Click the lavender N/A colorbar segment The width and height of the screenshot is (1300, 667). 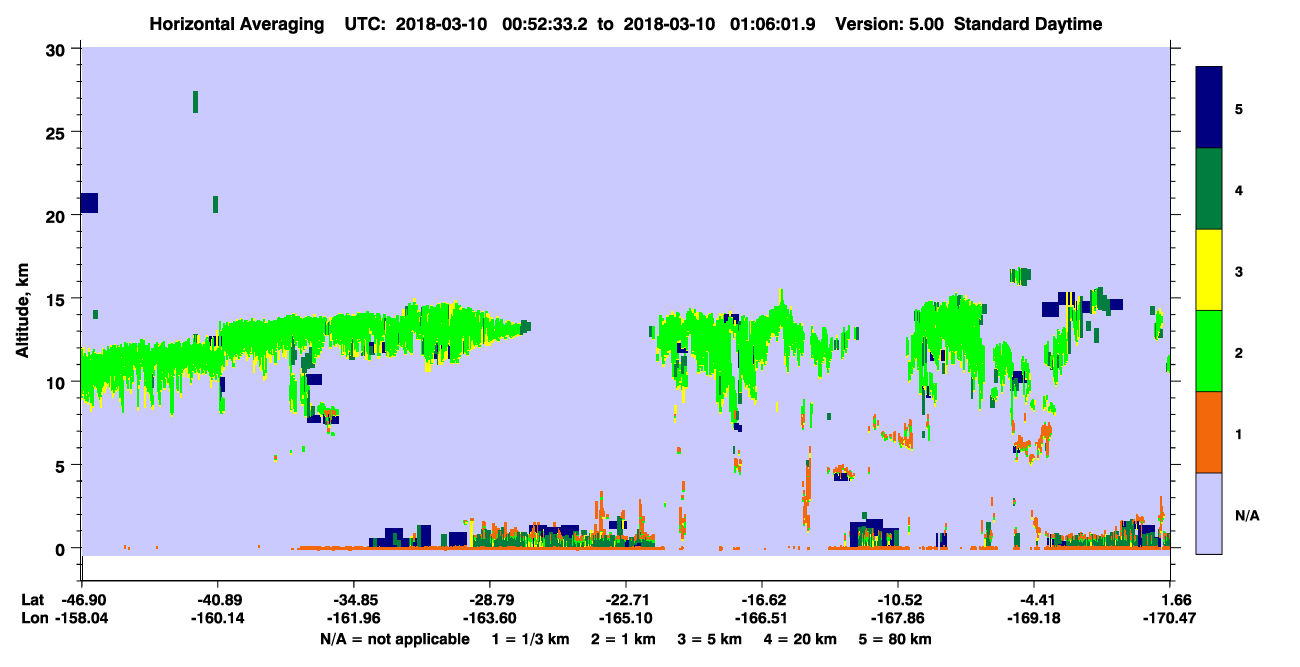pos(1209,513)
